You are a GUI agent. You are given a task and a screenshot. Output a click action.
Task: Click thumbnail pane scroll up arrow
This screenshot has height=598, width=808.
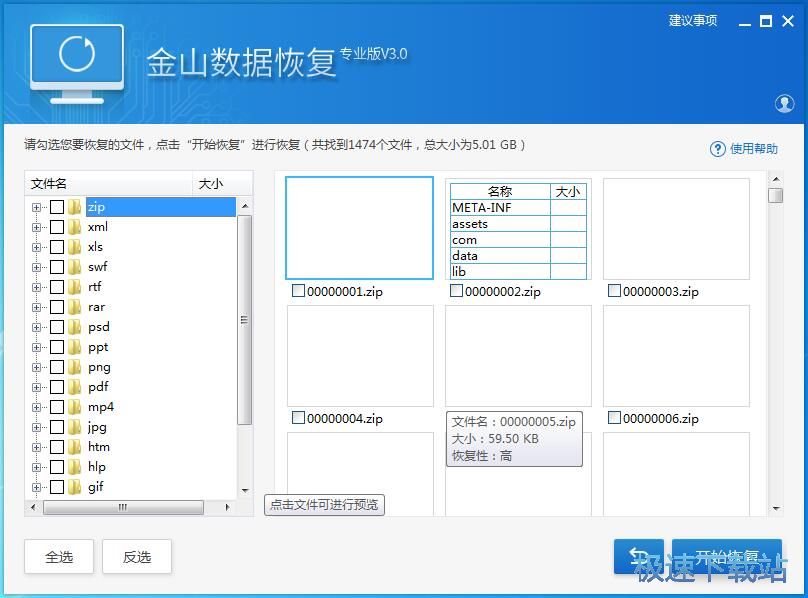pyautogui.click(x=776, y=179)
